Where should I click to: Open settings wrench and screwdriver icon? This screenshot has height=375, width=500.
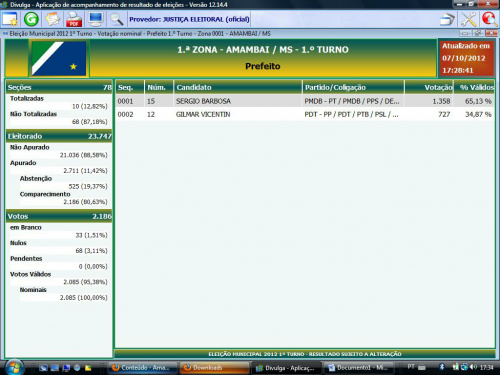[469, 19]
